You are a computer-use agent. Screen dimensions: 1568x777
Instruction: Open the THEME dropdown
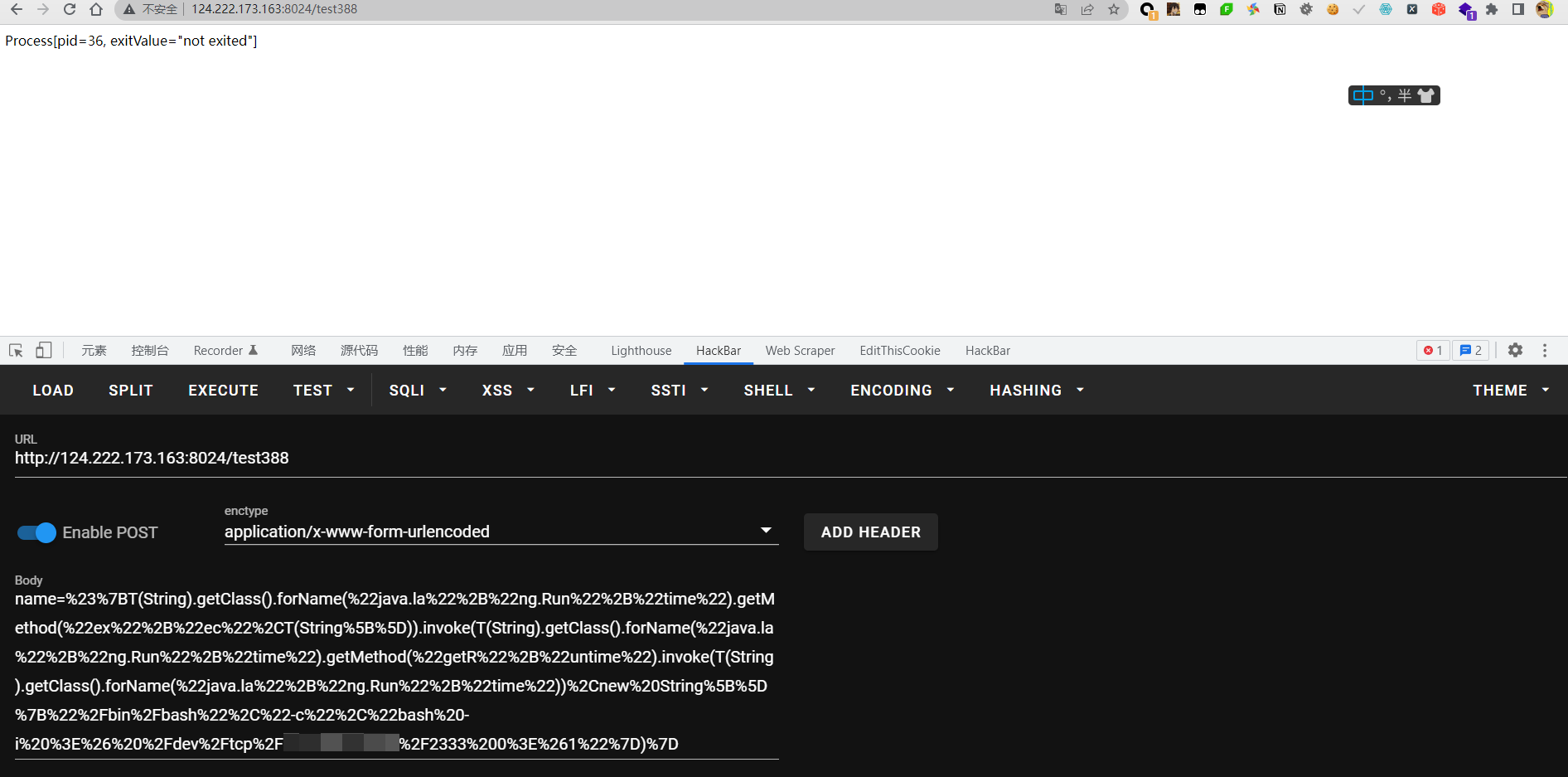coord(1511,390)
